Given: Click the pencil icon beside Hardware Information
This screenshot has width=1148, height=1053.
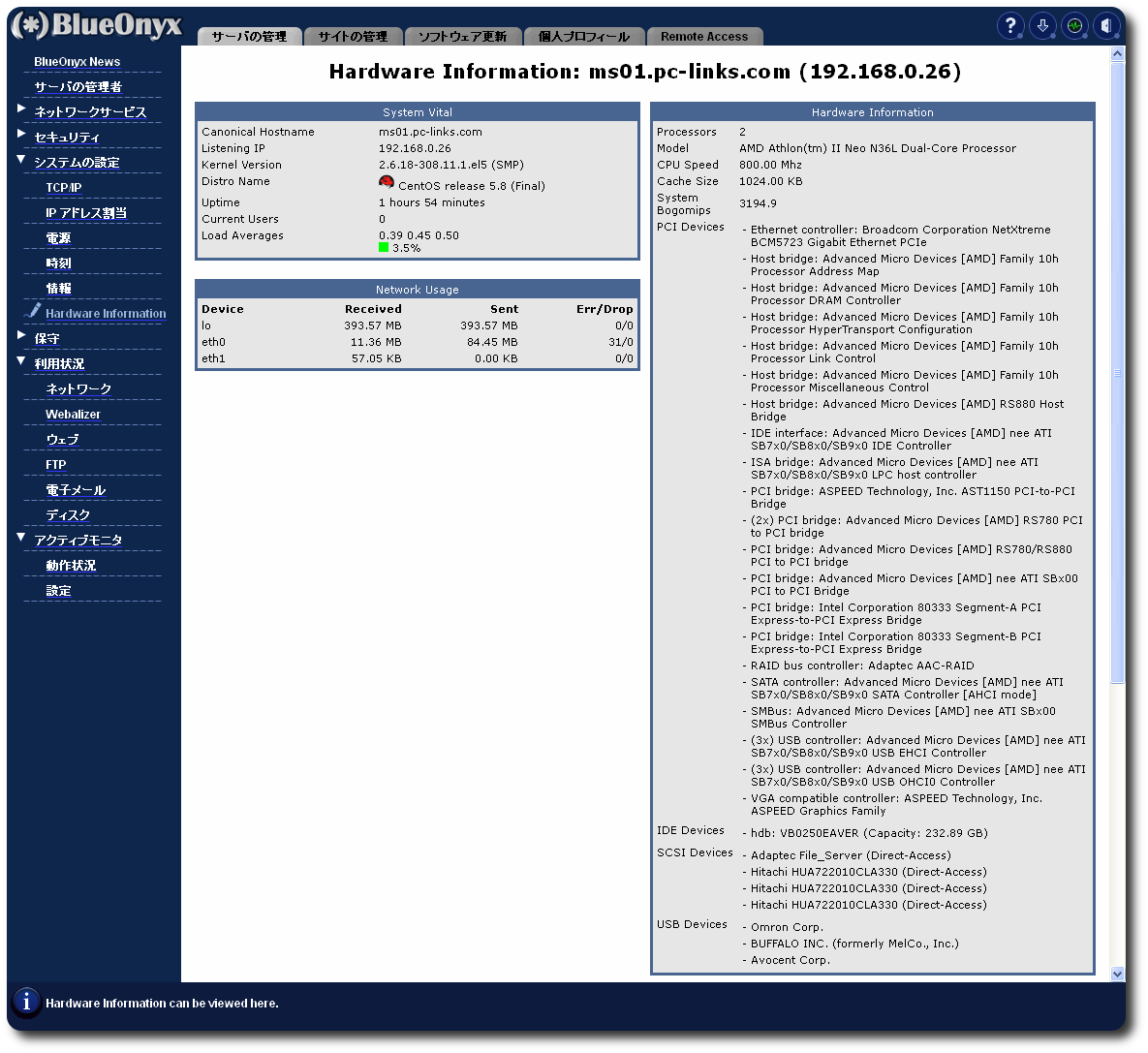Looking at the screenshot, I should click(32, 311).
